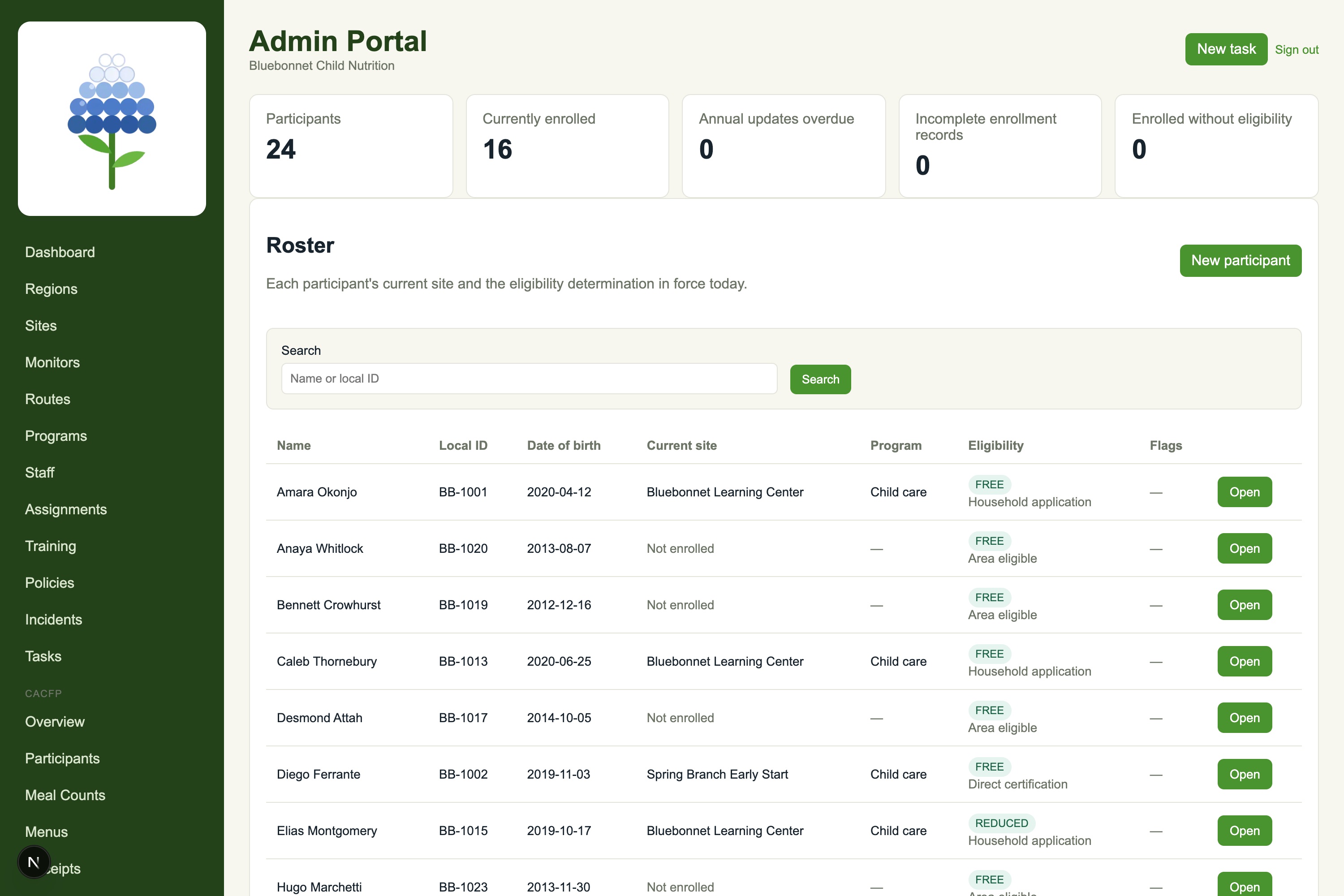Click the Participants stat card
1344x896 pixels.
[x=351, y=146]
